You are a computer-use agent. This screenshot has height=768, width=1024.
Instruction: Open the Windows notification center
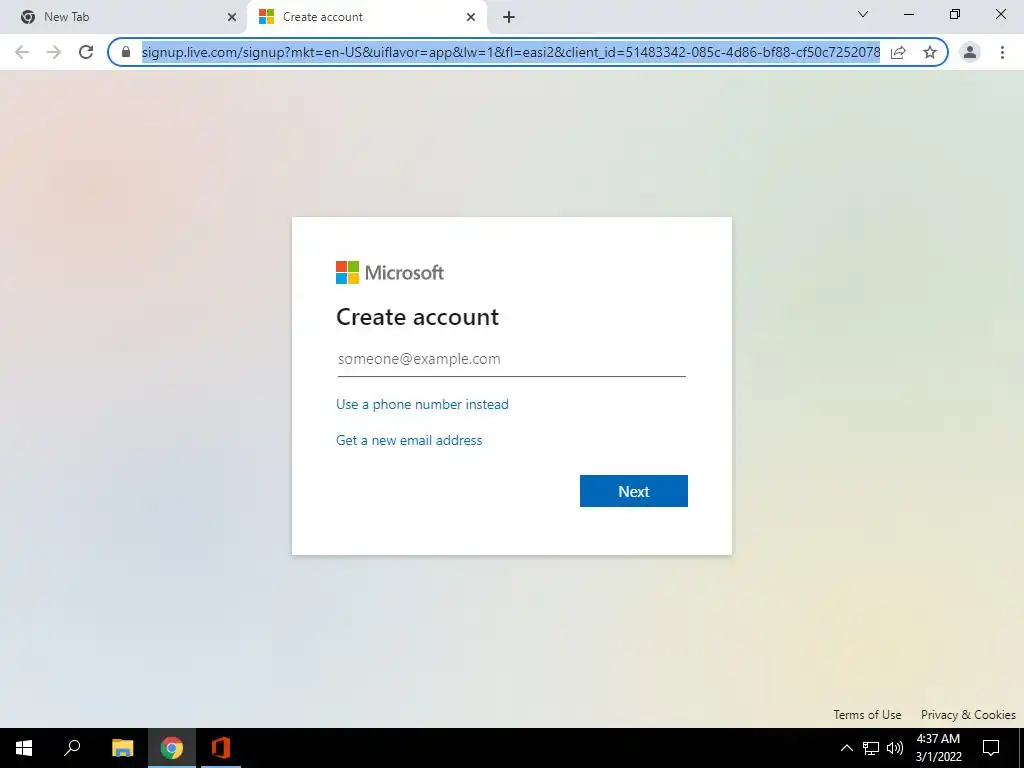click(x=991, y=748)
